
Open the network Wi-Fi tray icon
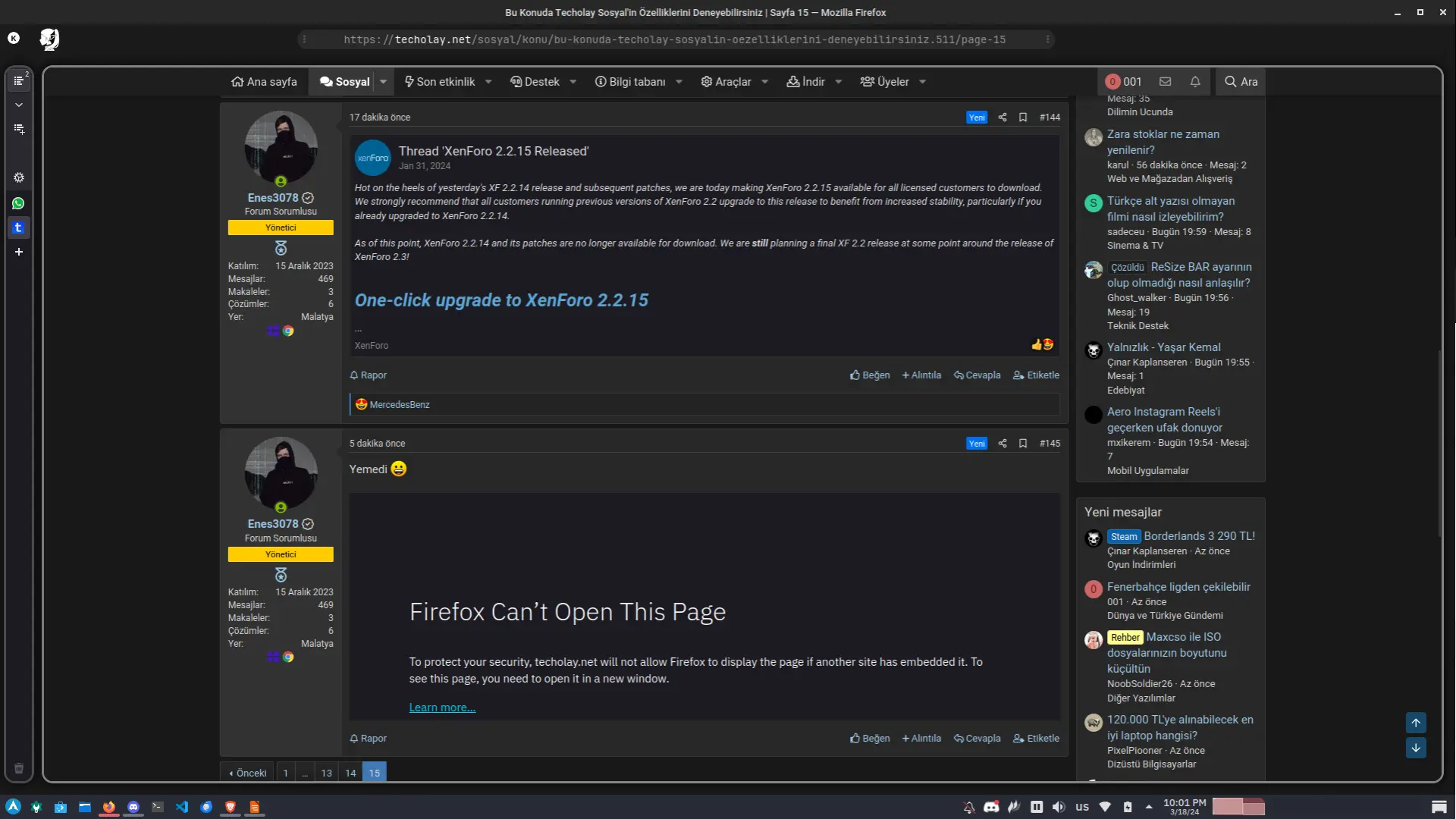click(x=1105, y=807)
